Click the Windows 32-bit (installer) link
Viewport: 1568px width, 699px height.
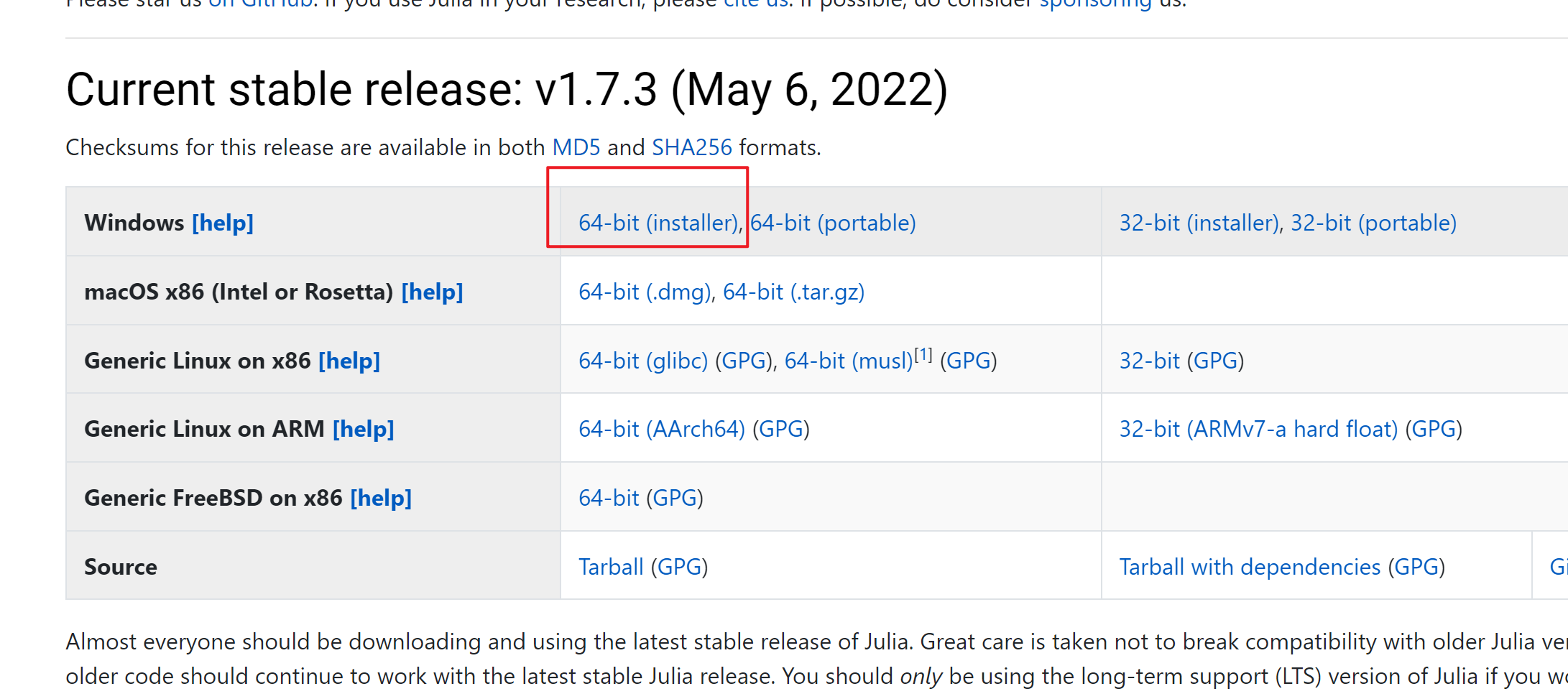click(1199, 223)
